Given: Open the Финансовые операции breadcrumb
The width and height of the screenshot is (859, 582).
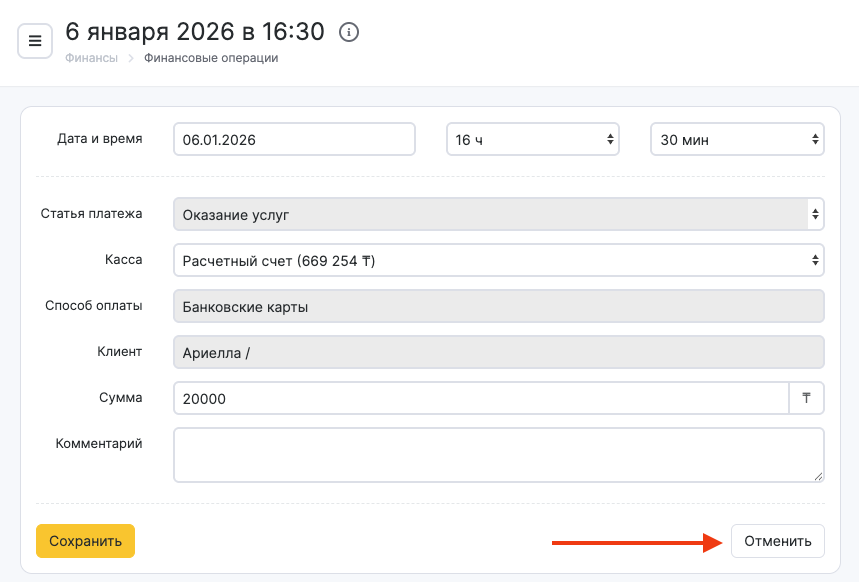Looking at the screenshot, I should coord(211,58).
